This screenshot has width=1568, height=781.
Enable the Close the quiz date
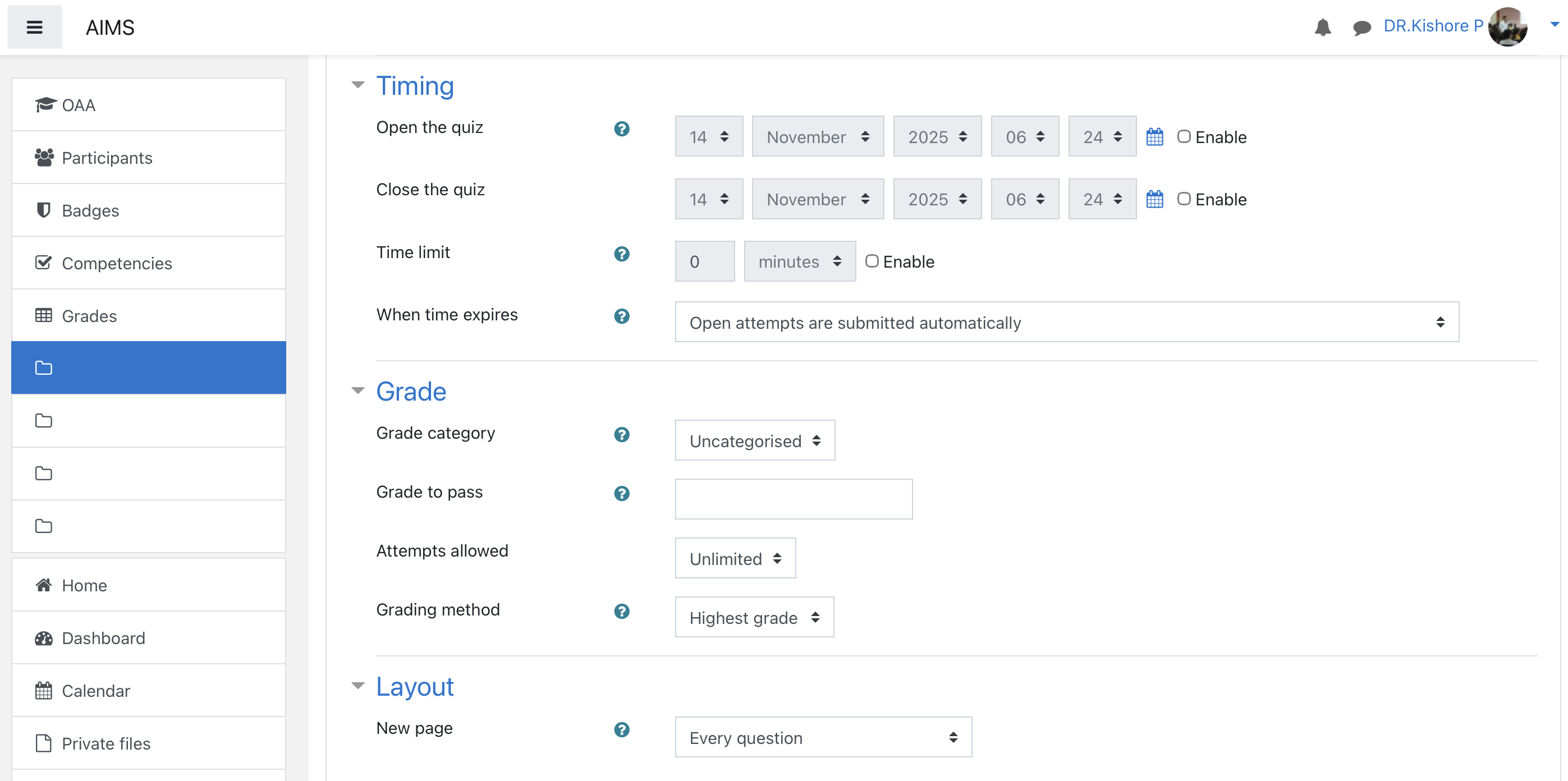1184,199
